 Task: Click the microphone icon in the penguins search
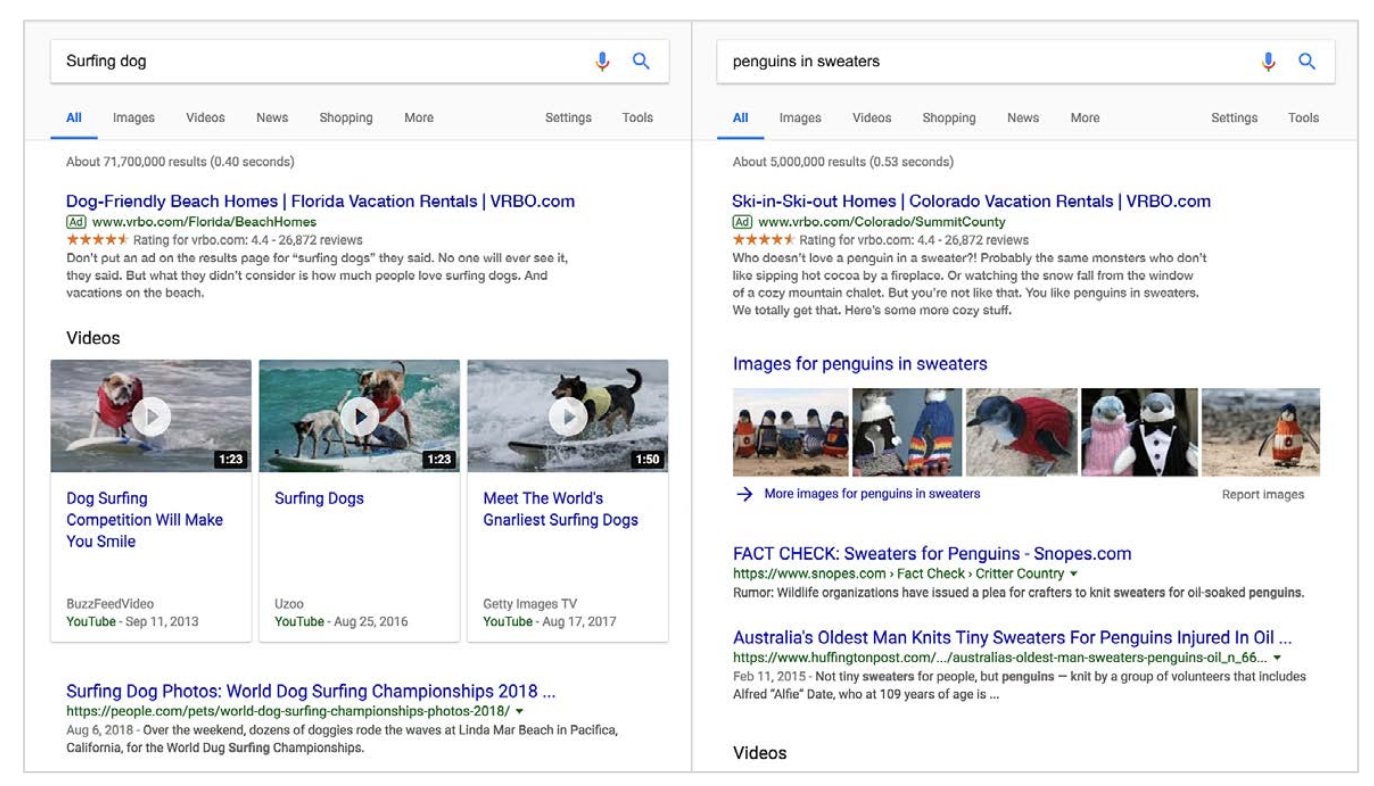(1268, 61)
